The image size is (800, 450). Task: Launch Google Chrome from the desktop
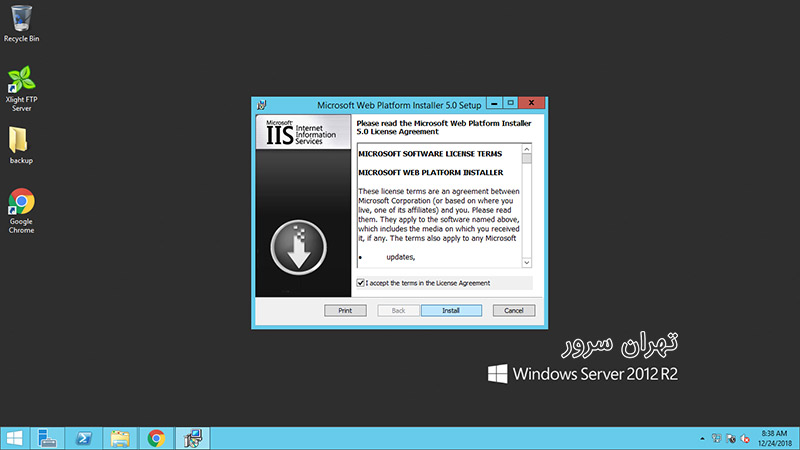pos(21,202)
